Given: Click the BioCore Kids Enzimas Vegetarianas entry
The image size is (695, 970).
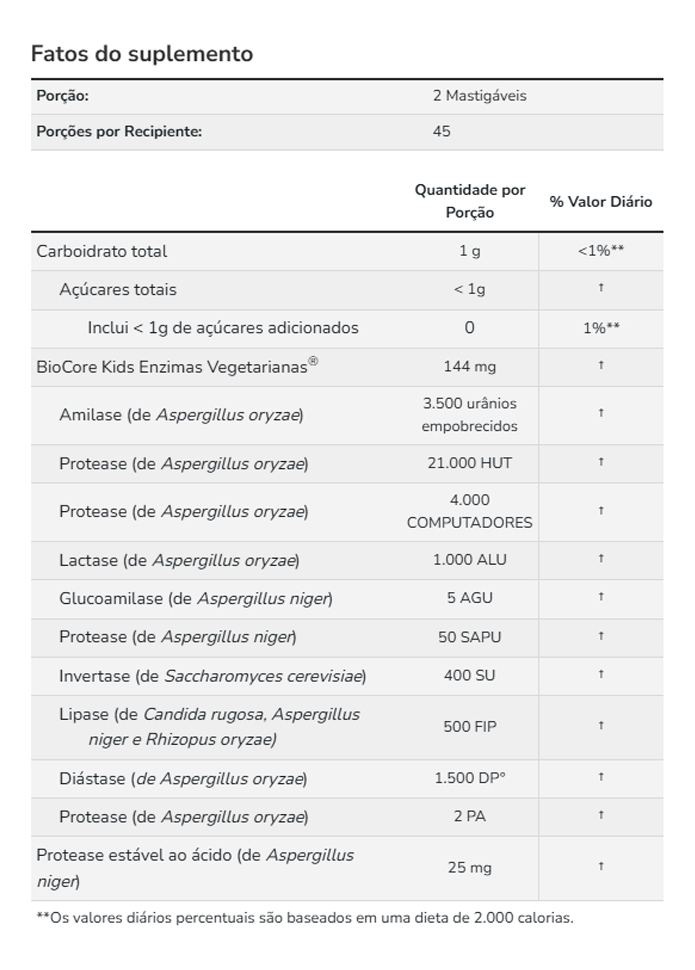Looking at the screenshot, I should 177,366.
